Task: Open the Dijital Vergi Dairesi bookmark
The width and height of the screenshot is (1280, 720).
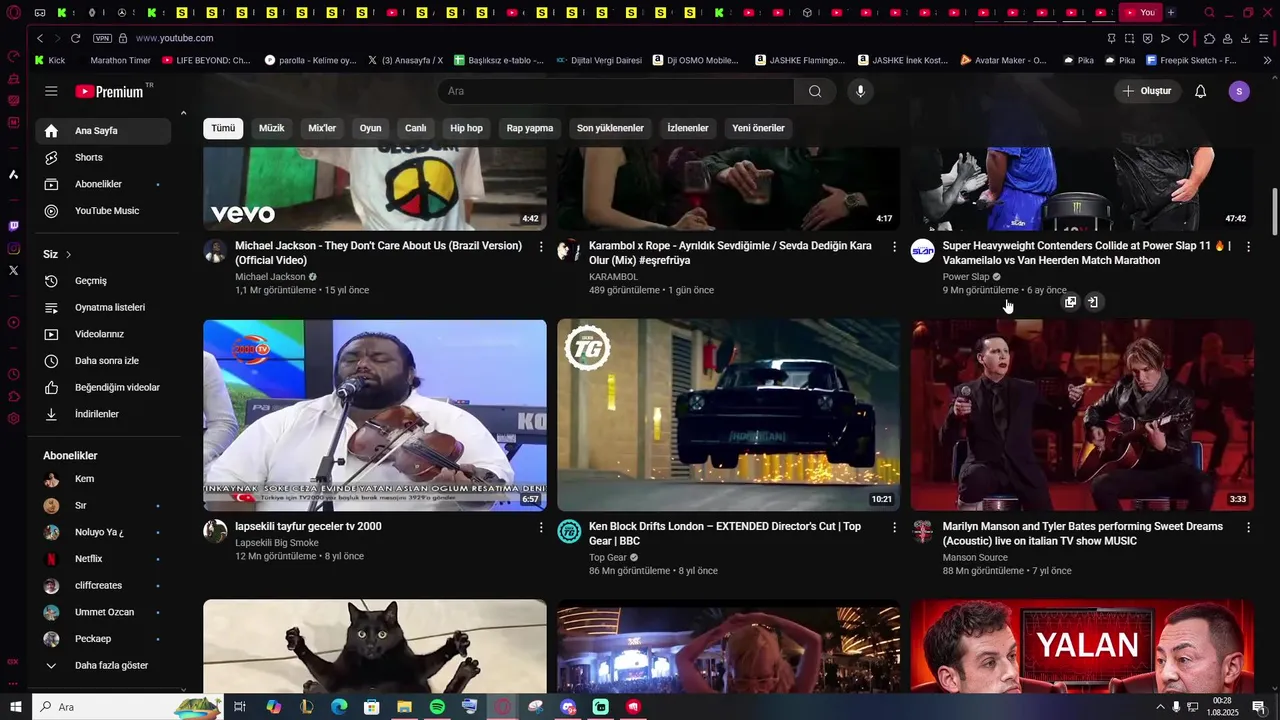Action: [599, 60]
